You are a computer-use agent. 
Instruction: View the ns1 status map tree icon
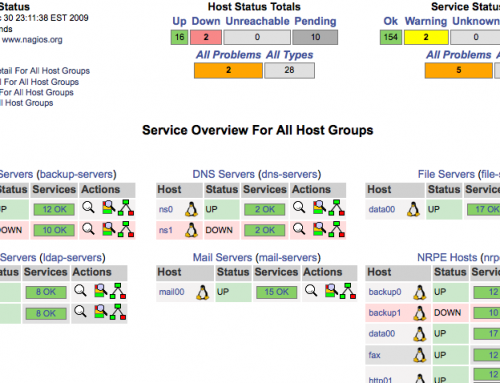(x=337, y=229)
